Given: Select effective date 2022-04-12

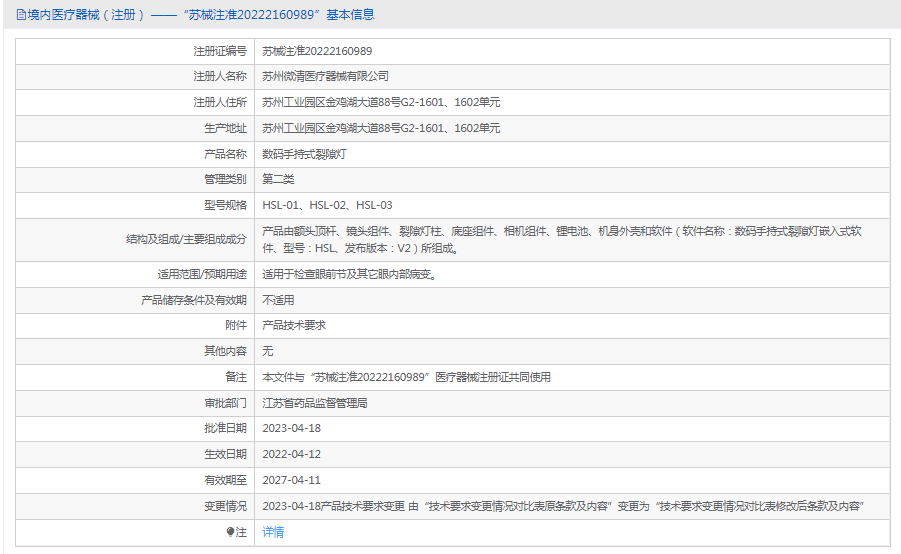Looking at the screenshot, I should (291, 454).
